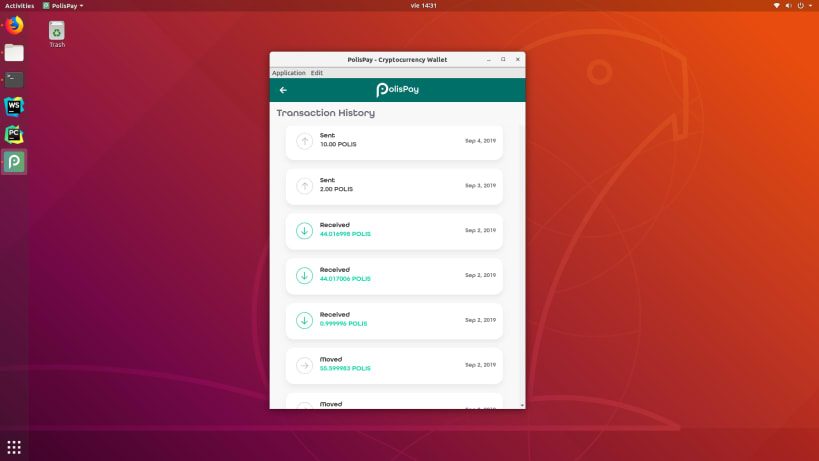Image resolution: width=819 pixels, height=461 pixels.
Task: Click the up-arrow icon of the 2.00 POLIS sent entry
Action: pyautogui.click(x=305, y=186)
